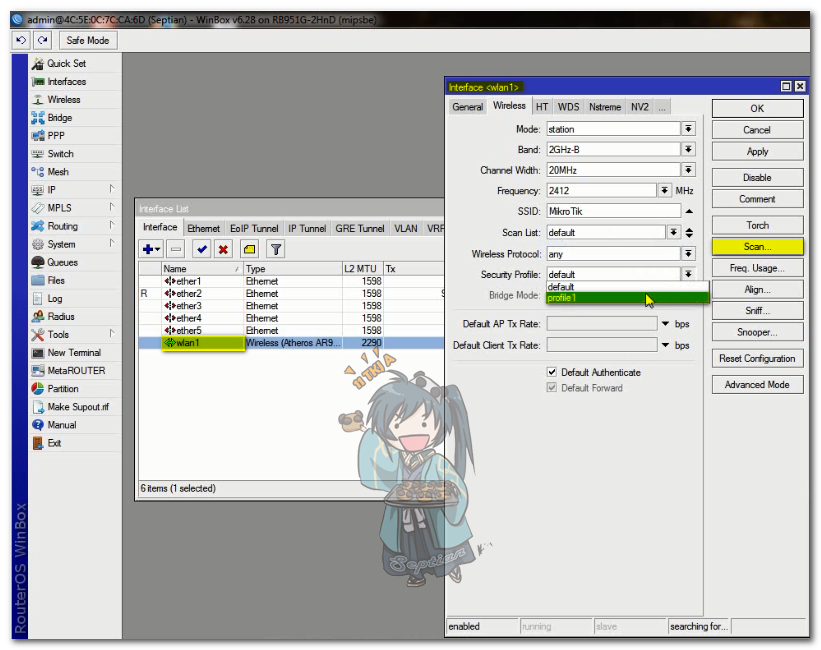Click the blue checkmark enable icon
Image resolution: width=821 pixels, height=650 pixels.
click(202, 249)
